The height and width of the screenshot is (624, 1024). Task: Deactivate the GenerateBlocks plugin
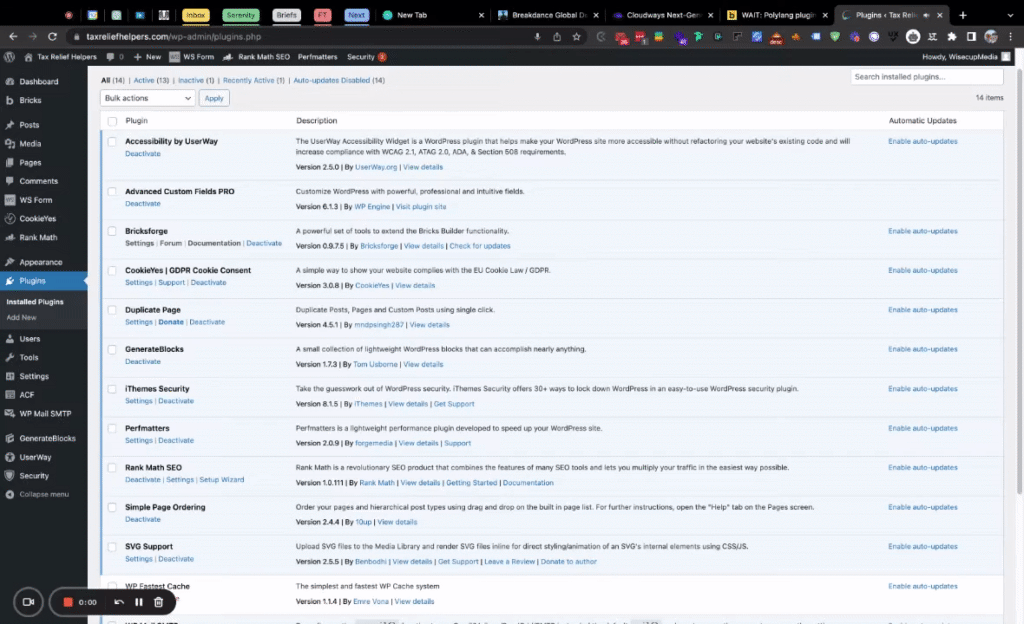pyautogui.click(x=142, y=362)
